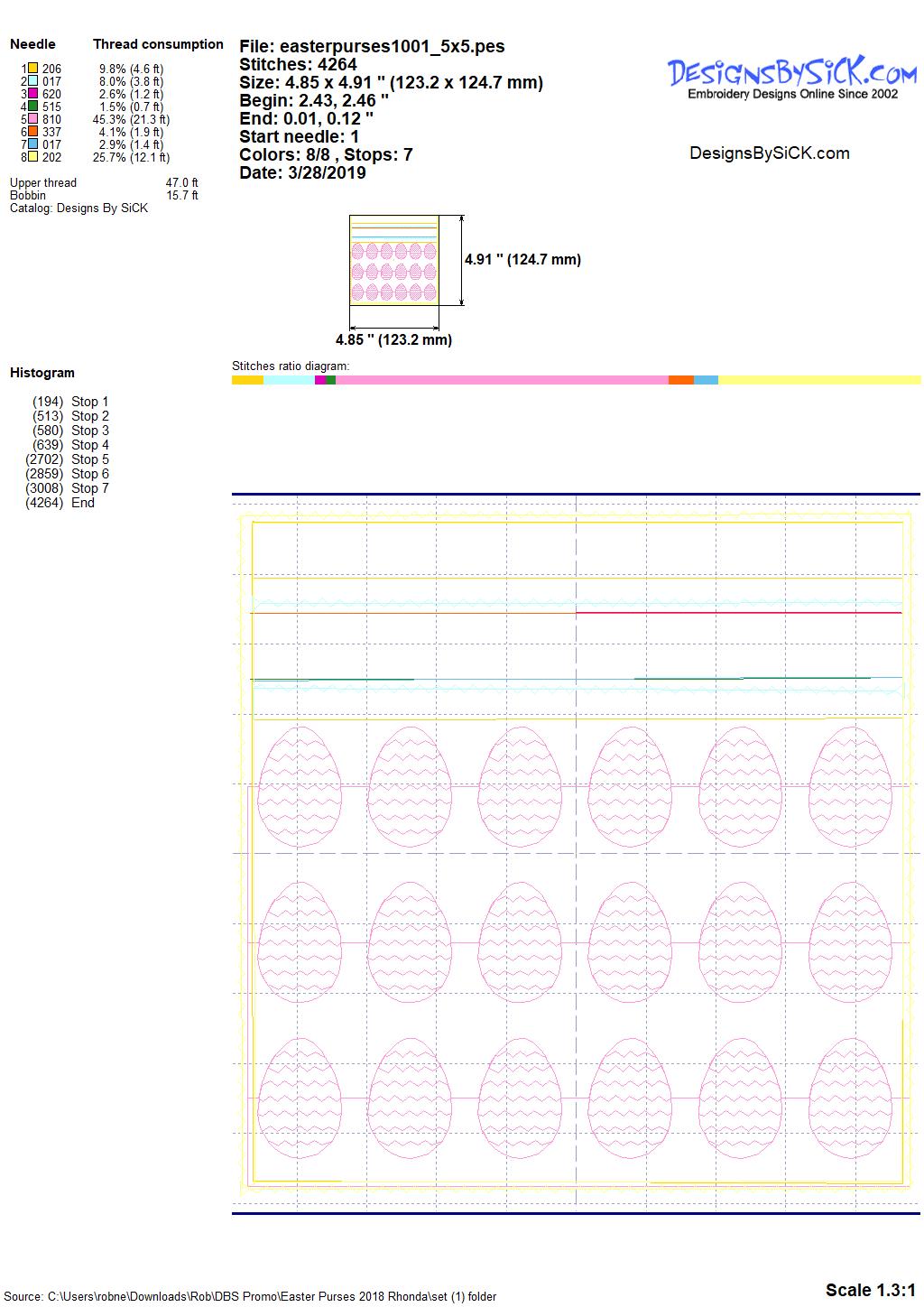Select Stop 1 in the Histogram list

tap(89, 402)
